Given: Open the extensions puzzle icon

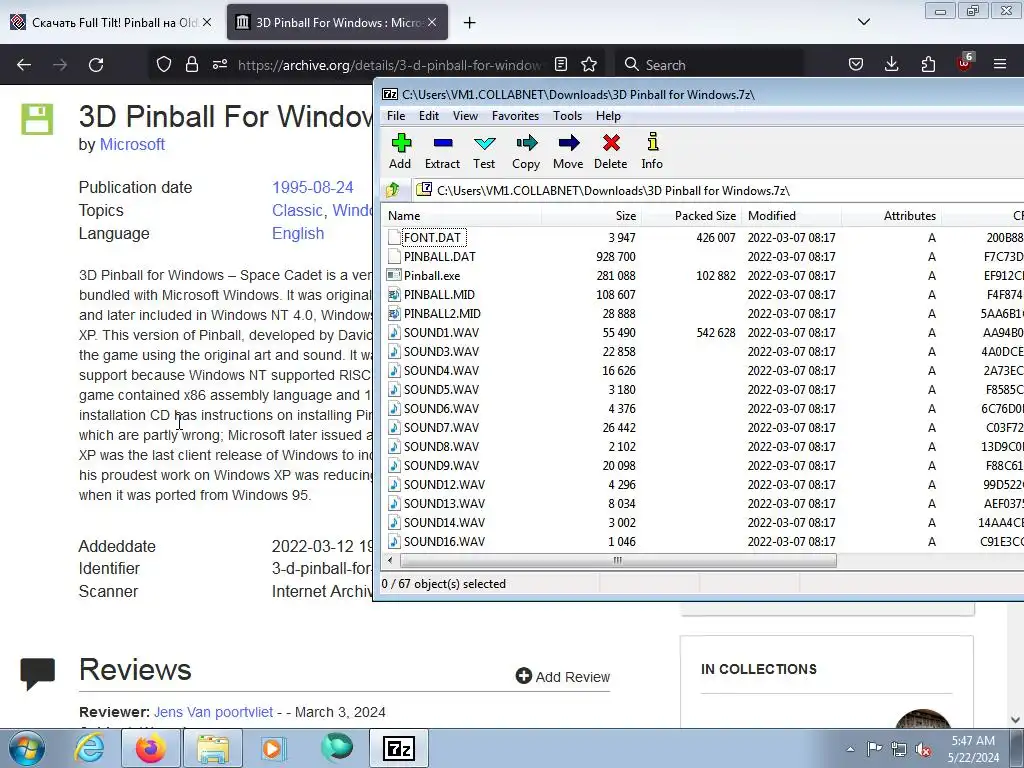Looking at the screenshot, I should click(x=928, y=64).
